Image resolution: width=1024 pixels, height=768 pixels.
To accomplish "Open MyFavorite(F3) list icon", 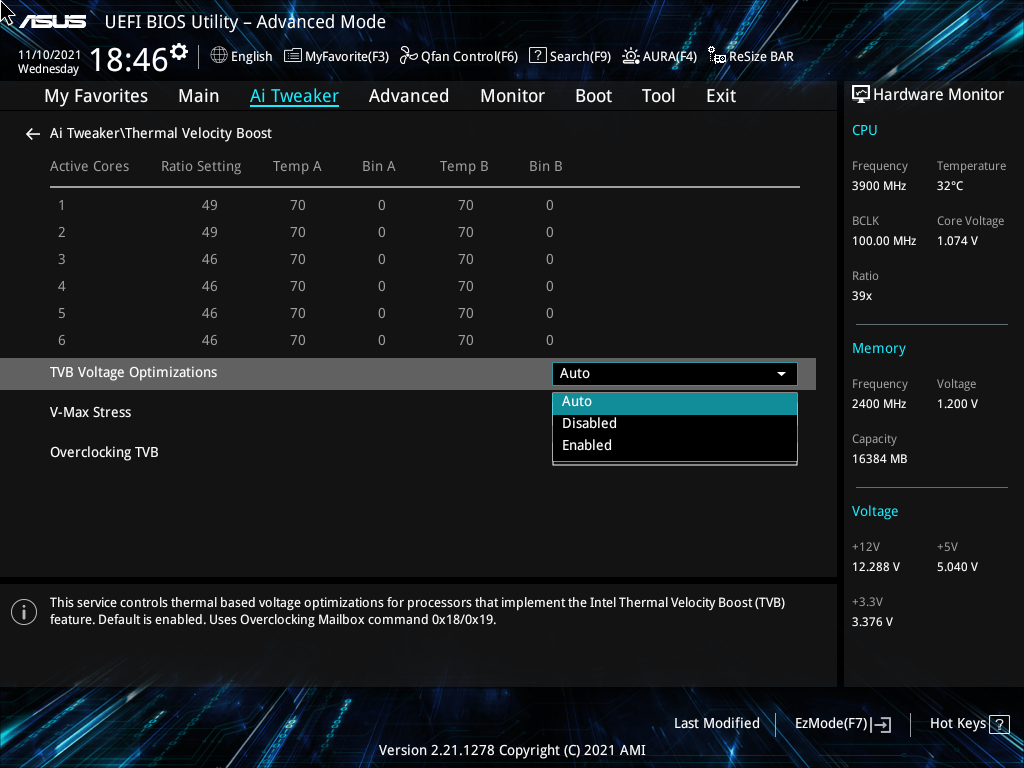I will 293,56.
